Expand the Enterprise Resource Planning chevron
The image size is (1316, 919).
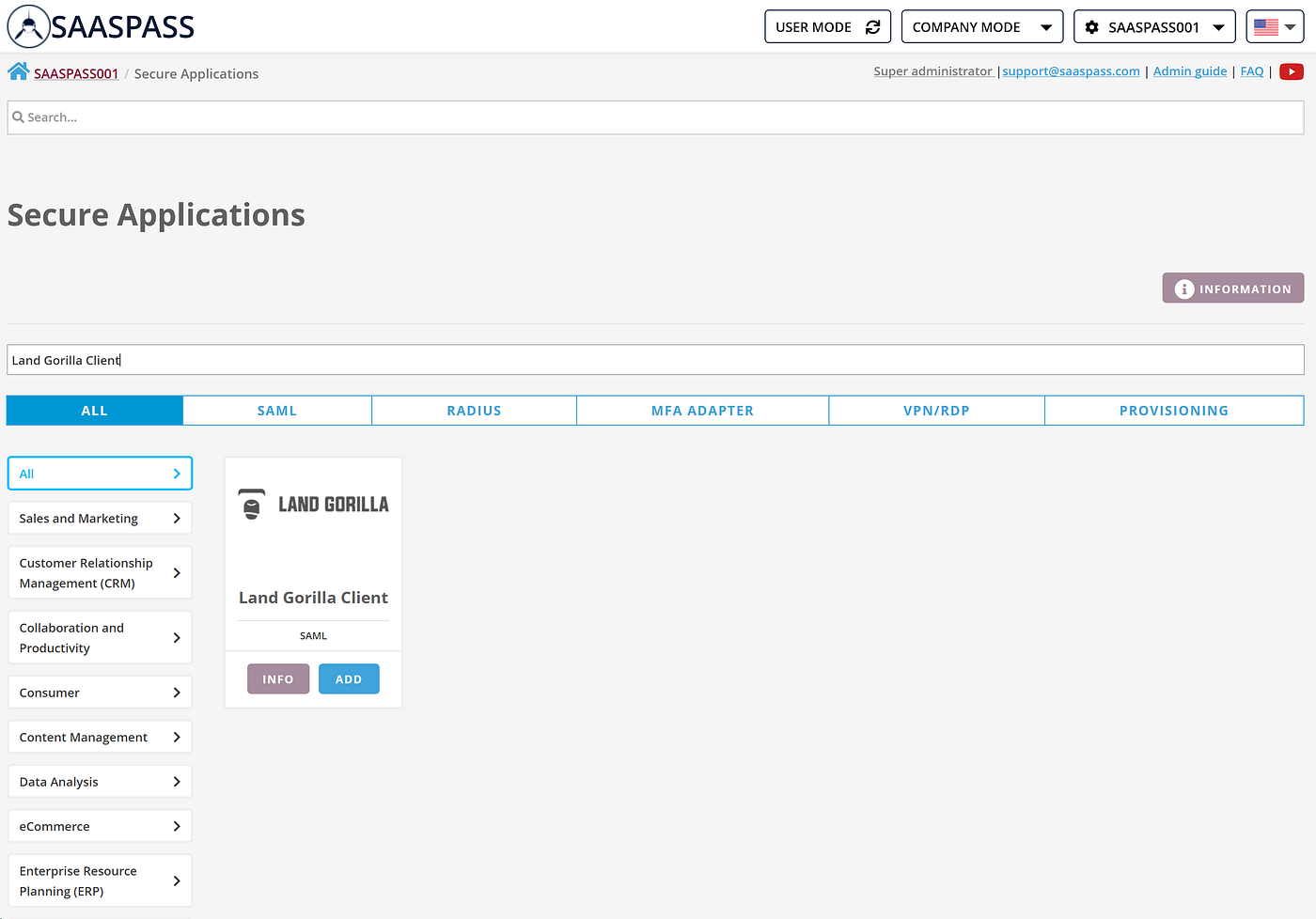pos(177,881)
